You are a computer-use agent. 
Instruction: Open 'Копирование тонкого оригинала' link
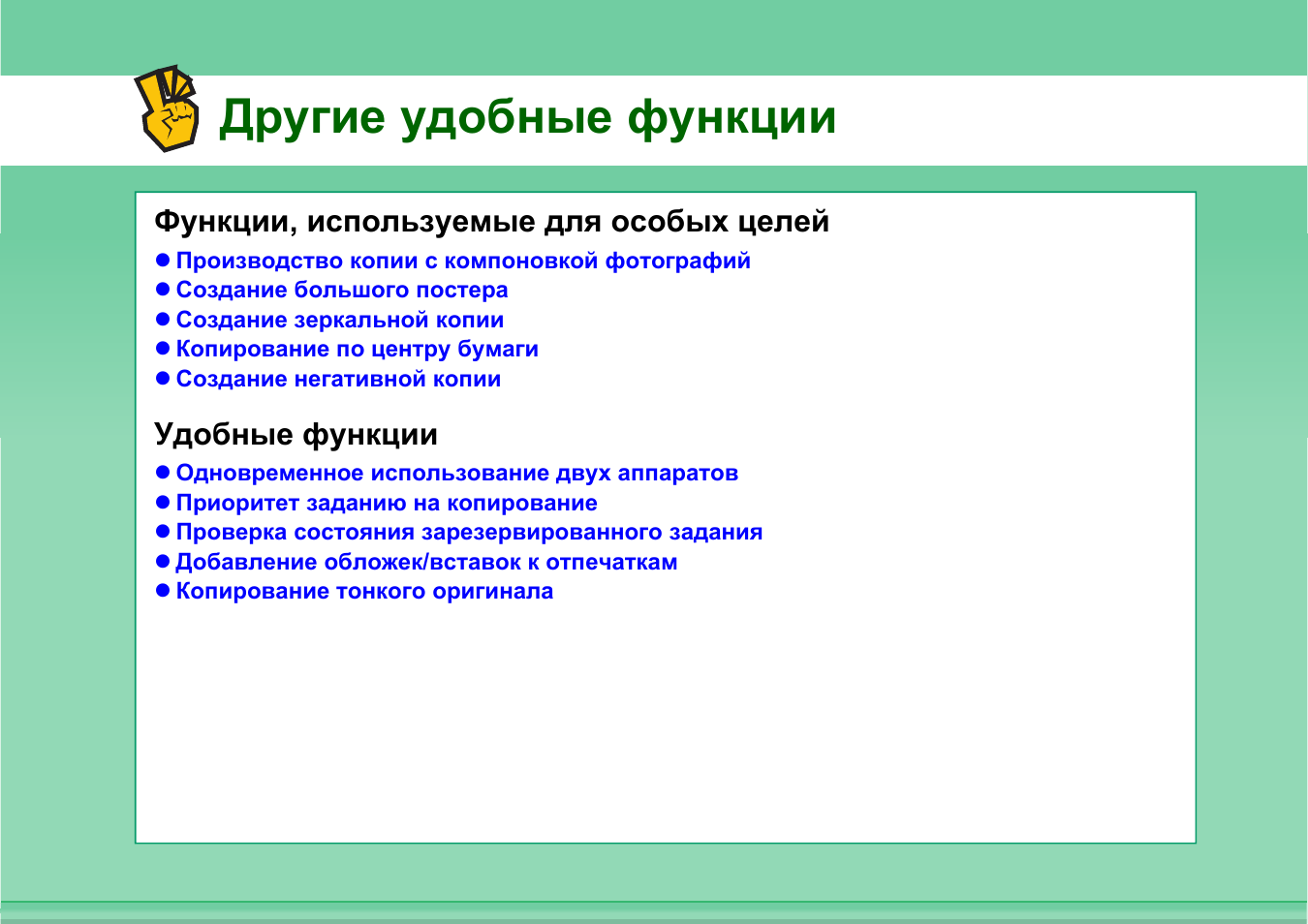tap(364, 591)
